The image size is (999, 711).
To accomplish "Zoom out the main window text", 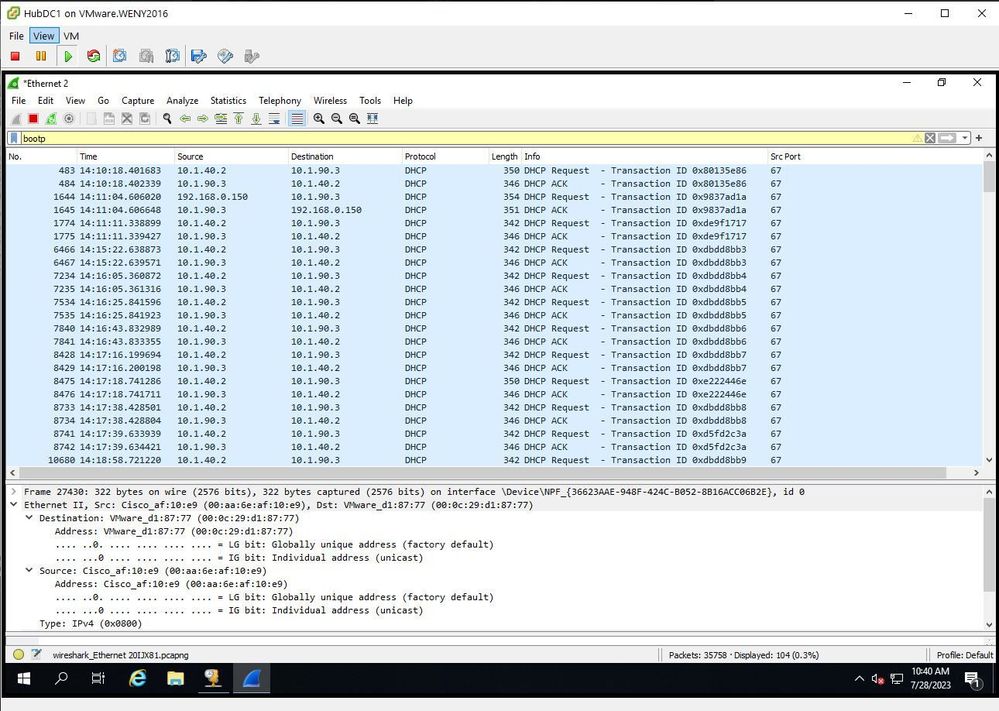I will point(336,118).
